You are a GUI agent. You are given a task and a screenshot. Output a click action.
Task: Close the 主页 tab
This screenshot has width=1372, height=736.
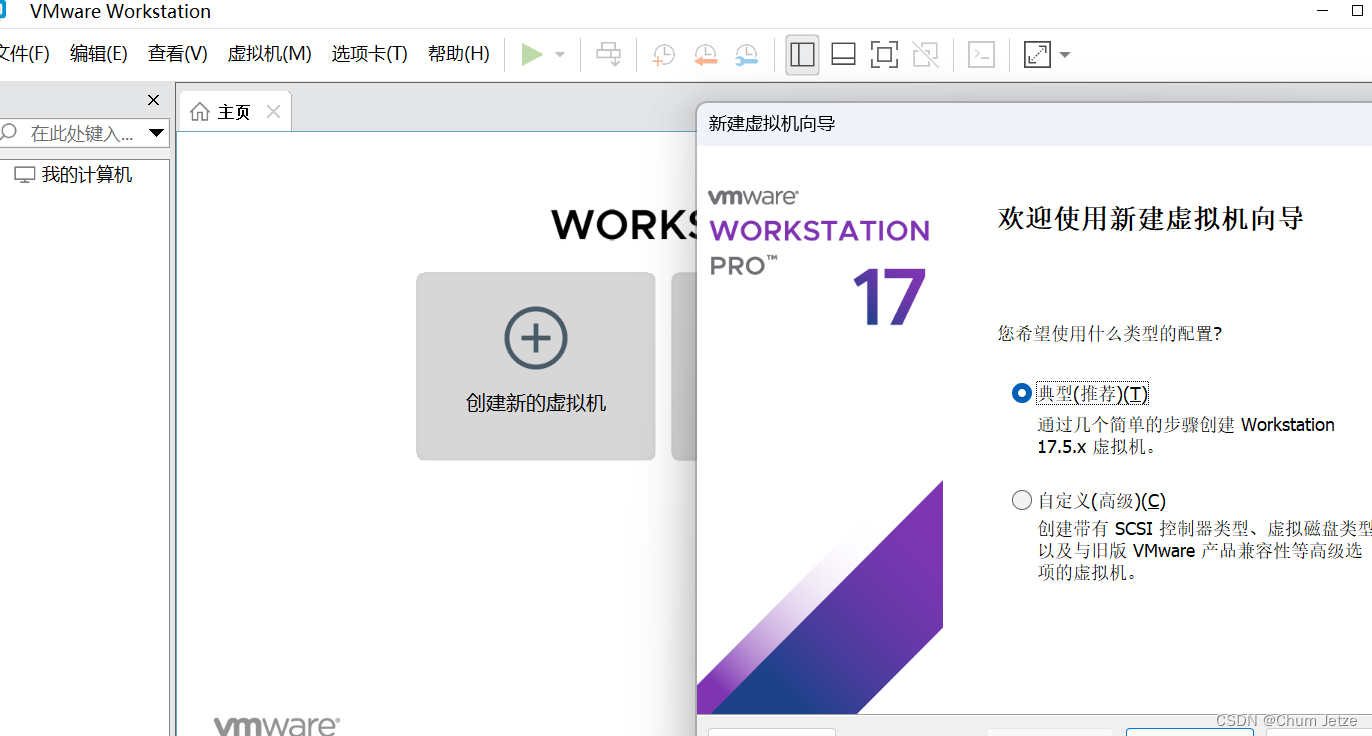[273, 111]
